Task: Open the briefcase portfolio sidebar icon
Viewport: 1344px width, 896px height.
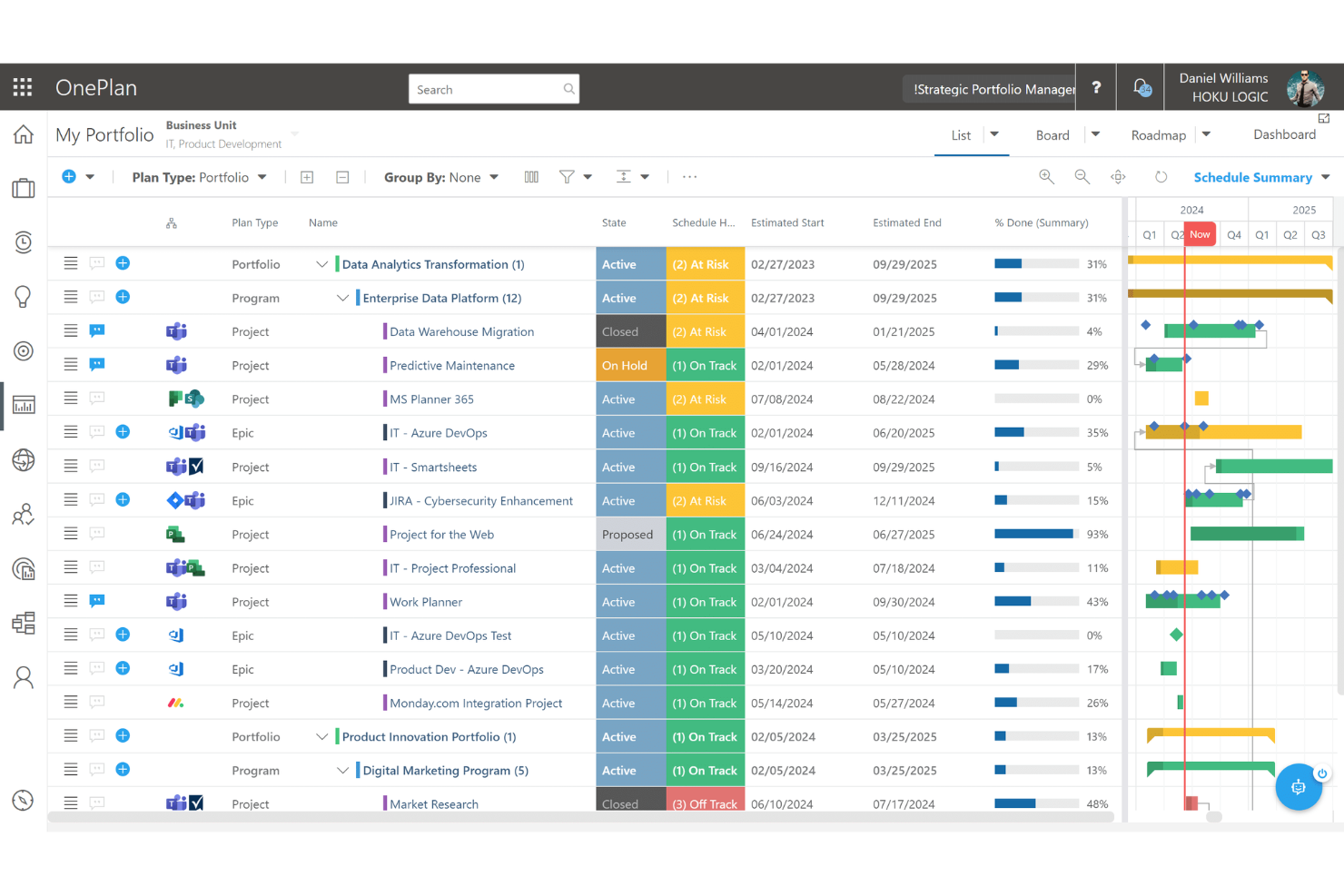Action: point(24,188)
